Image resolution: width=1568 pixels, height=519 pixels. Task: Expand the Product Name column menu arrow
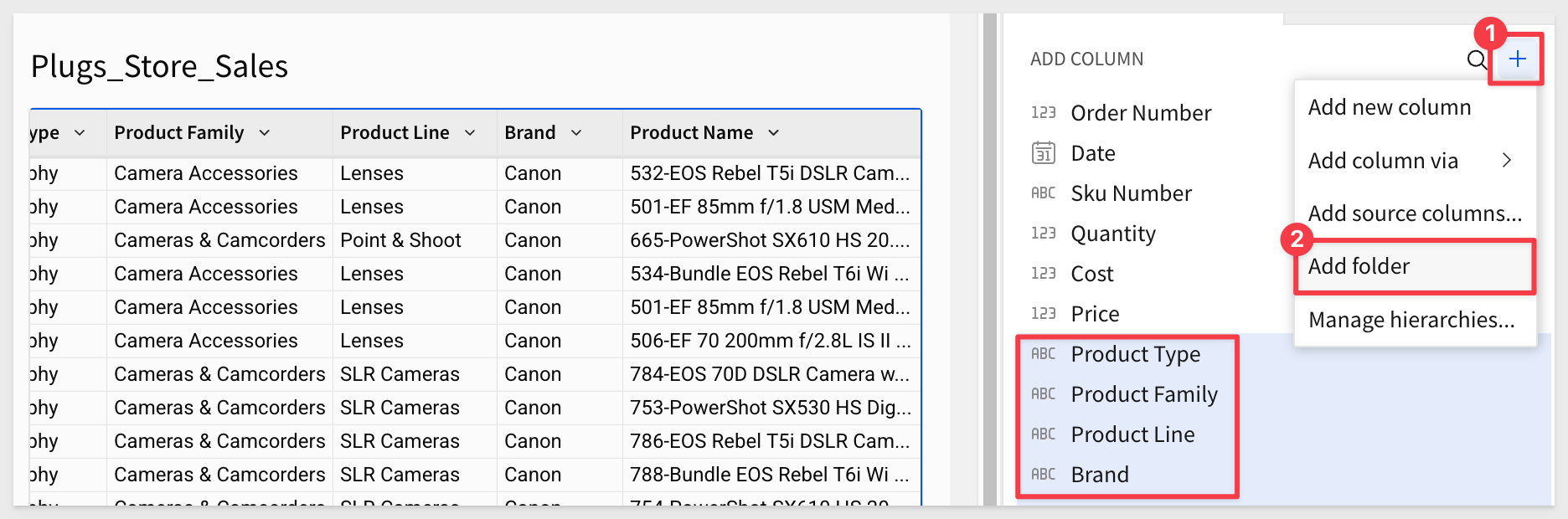(x=774, y=133)
